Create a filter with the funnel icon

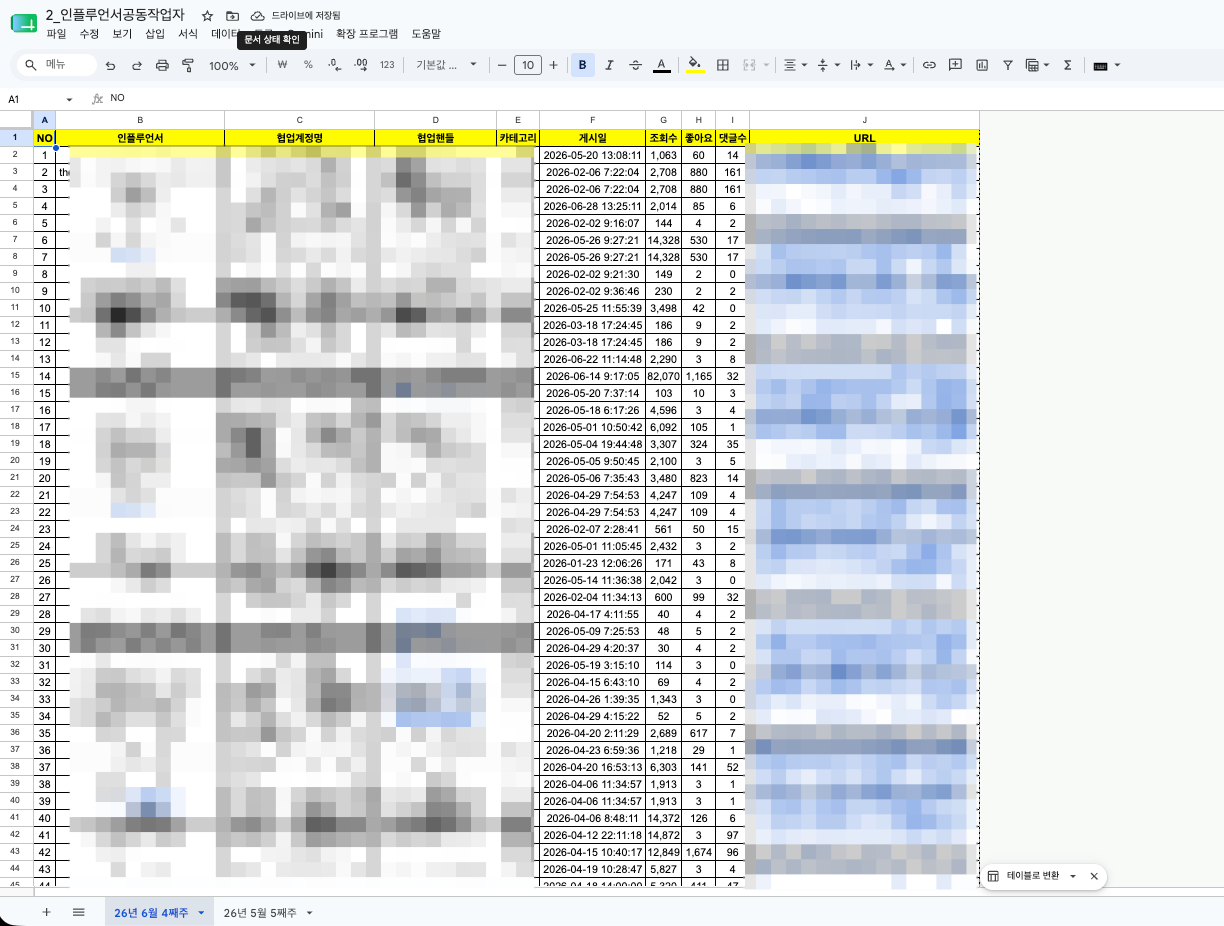pos(1007,65)
